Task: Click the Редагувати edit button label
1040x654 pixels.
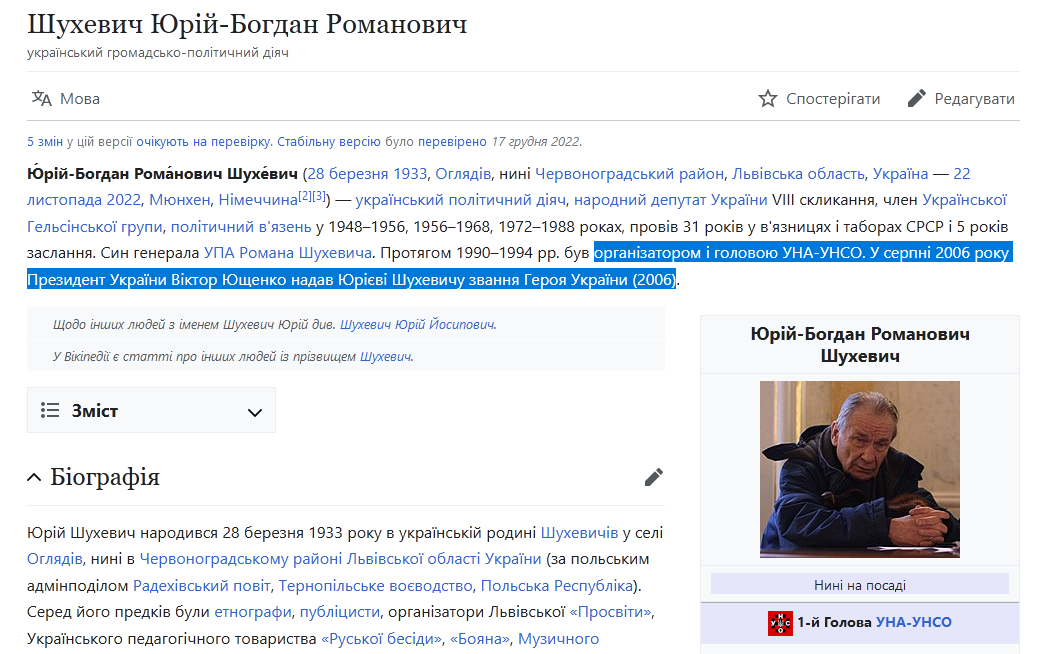Action: pos(974,99)
